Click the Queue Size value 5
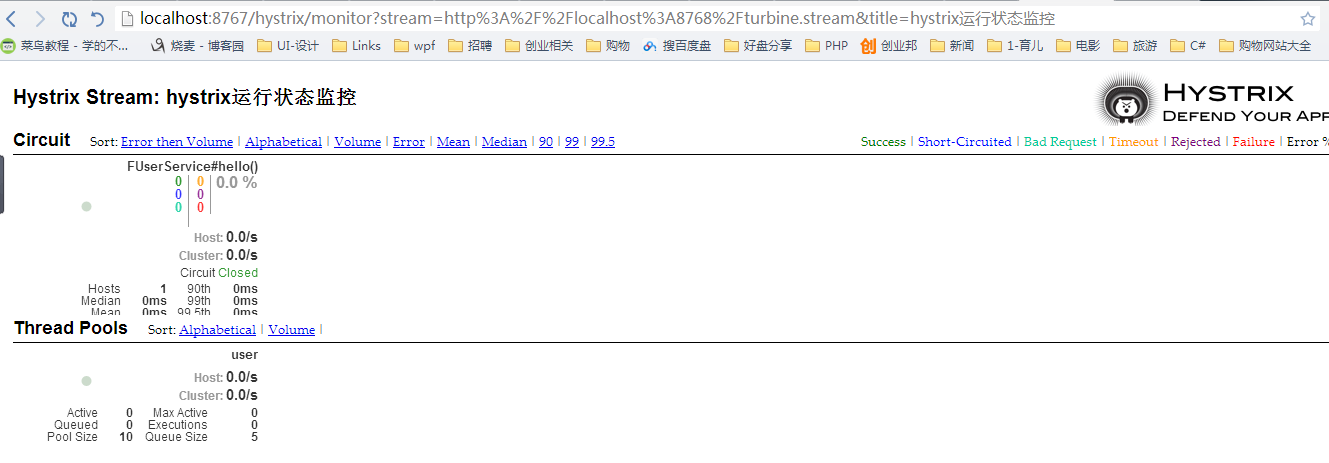Viewport: 1329px width, 463px height. (x=254, y=437)
